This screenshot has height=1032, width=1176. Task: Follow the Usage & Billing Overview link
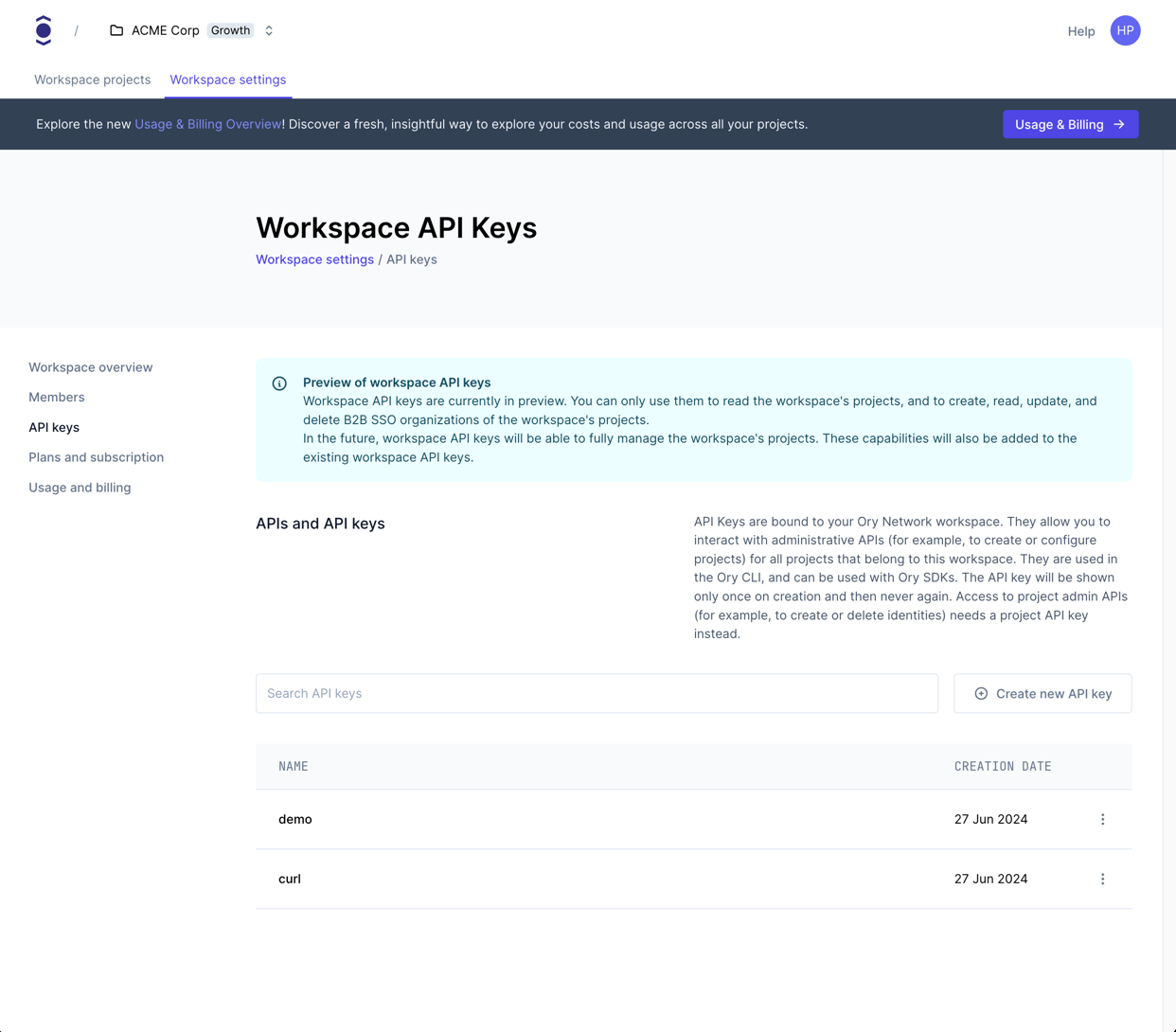(207, 124)
